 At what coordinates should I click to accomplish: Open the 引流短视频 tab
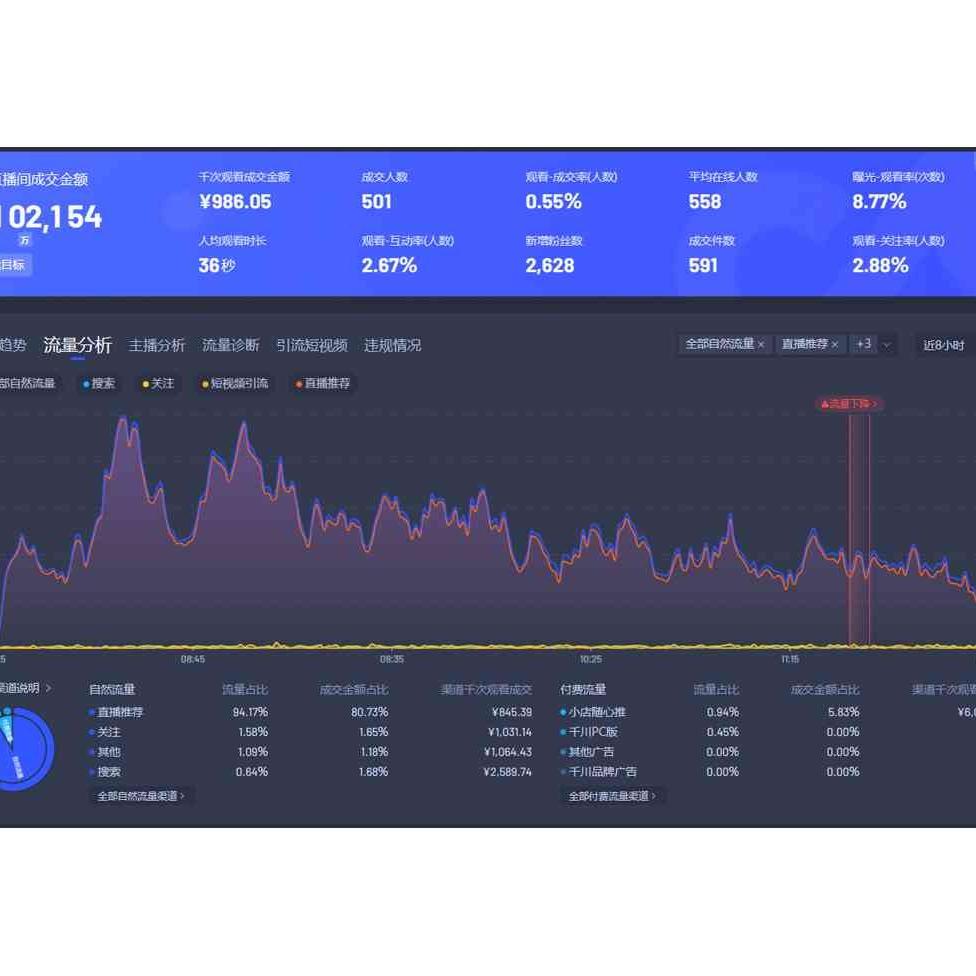[x=311, y=345]
